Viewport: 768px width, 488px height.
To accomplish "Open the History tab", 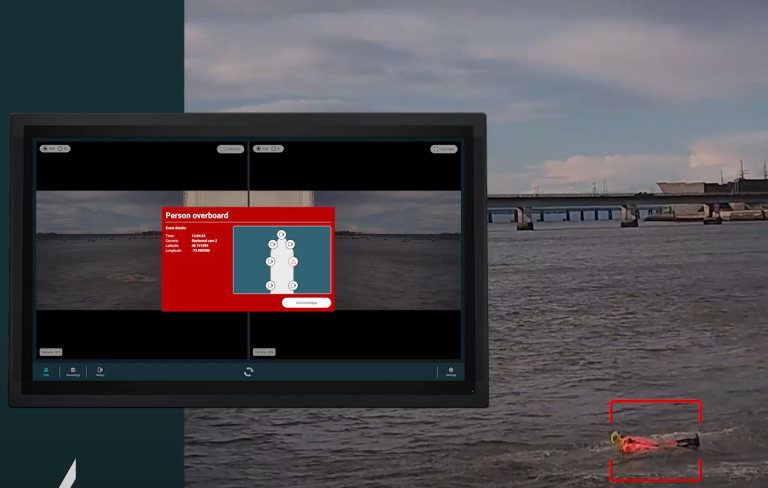I will (100, 372).
